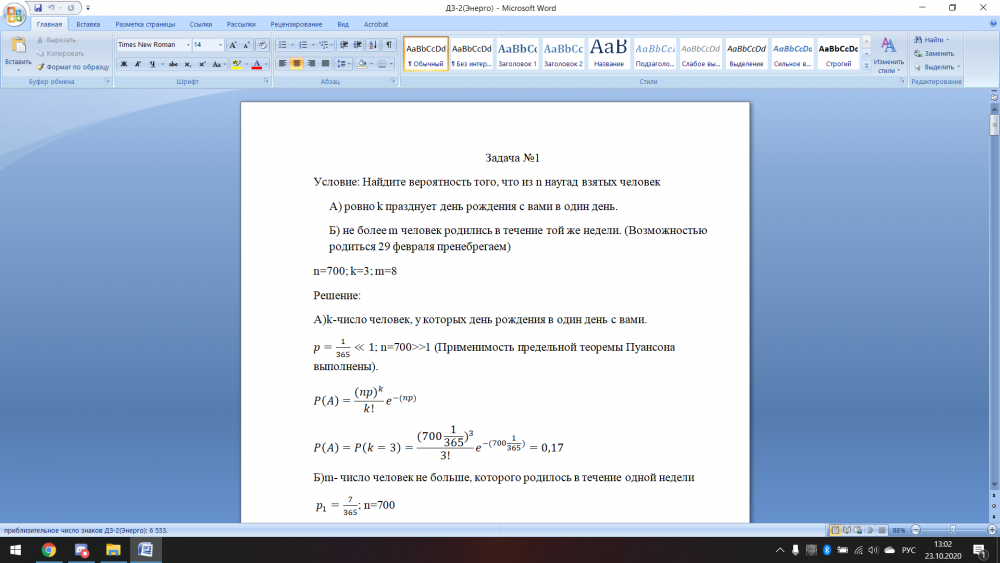
Task: Switch to Full Screen Reading view
Action: pyautogui.click(x=847, y=530)
